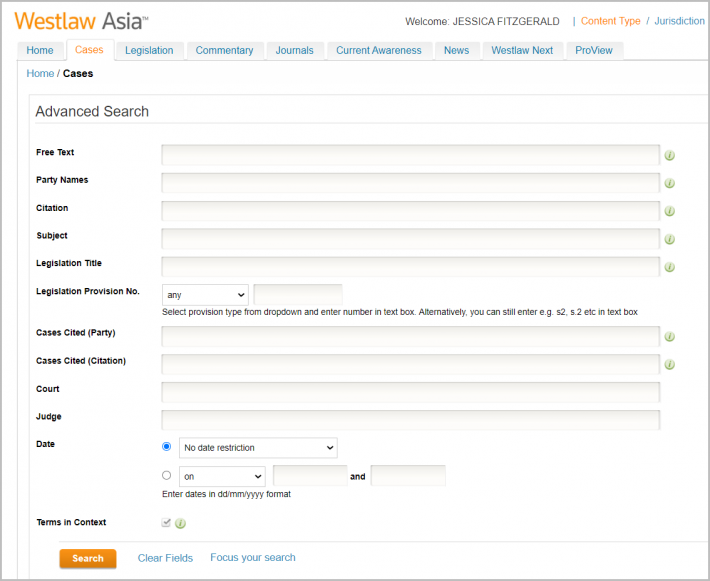Click into the Party Names field
Viewport: 710px width, 581px height.
point(411,183)
